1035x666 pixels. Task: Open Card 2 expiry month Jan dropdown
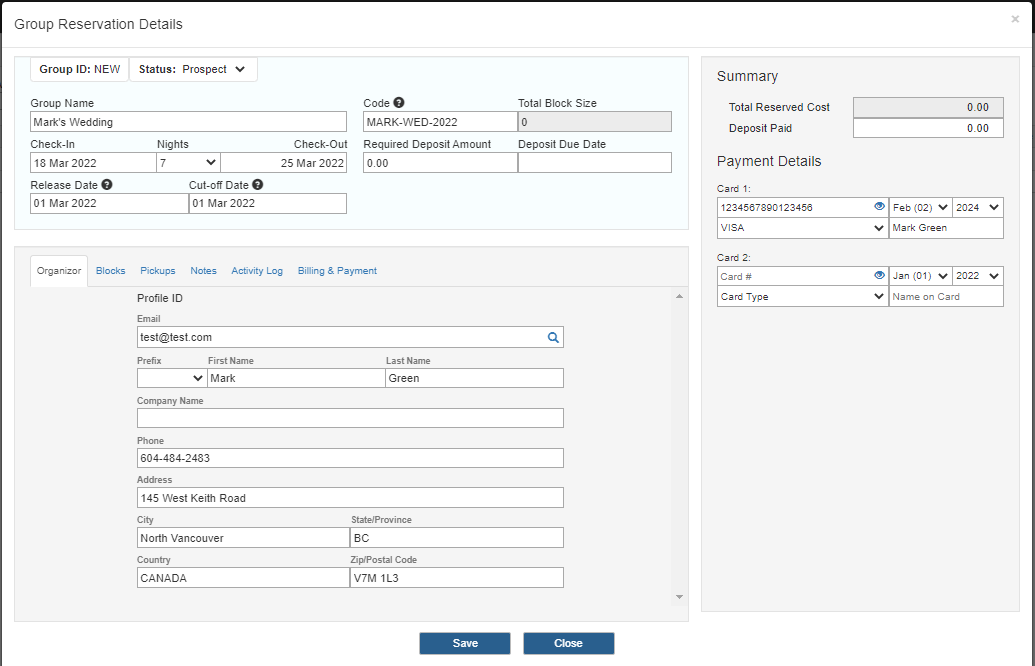click(x=921, y=276)
